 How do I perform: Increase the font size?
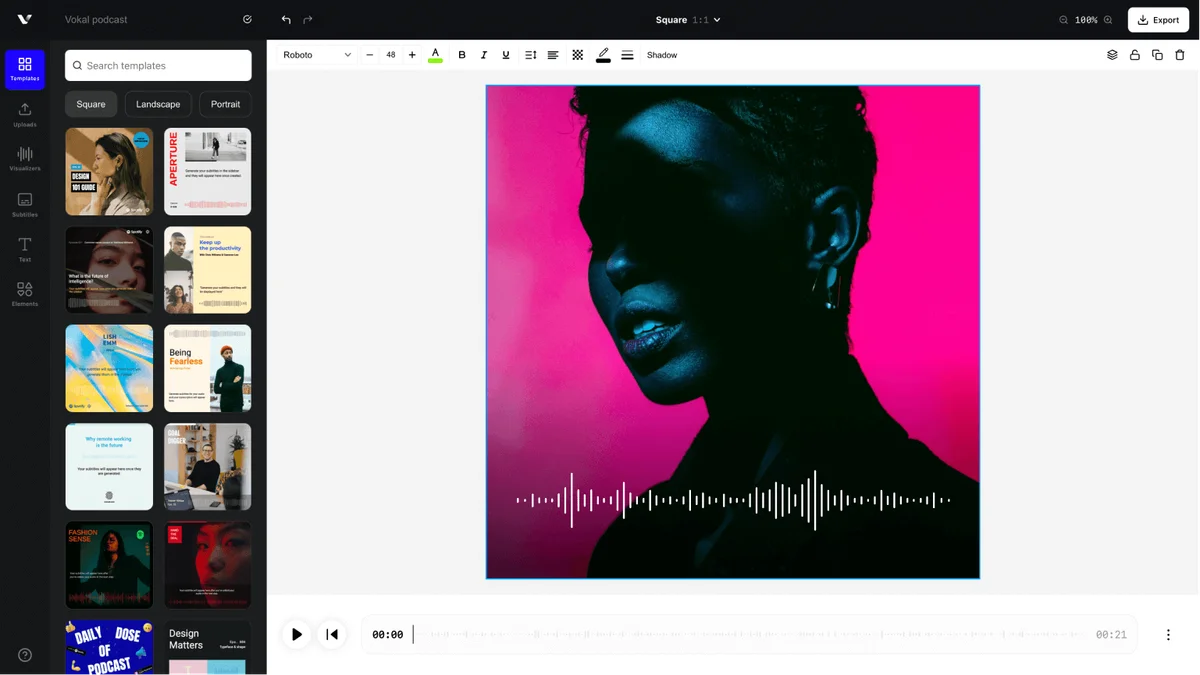[412, 55]
